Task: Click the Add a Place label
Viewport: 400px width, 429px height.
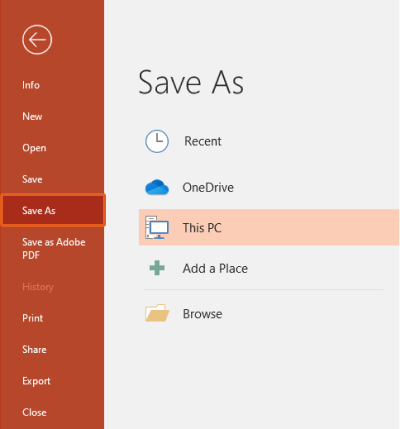Action: point(215,268)
